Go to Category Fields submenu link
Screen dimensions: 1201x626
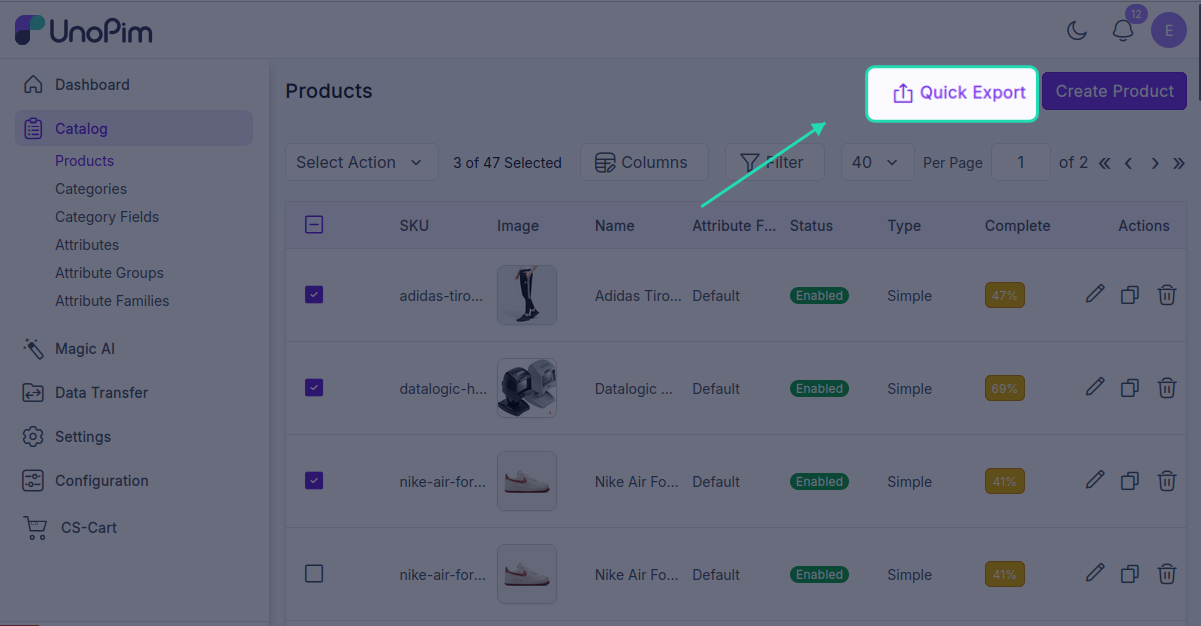click(x=107, y=217)
